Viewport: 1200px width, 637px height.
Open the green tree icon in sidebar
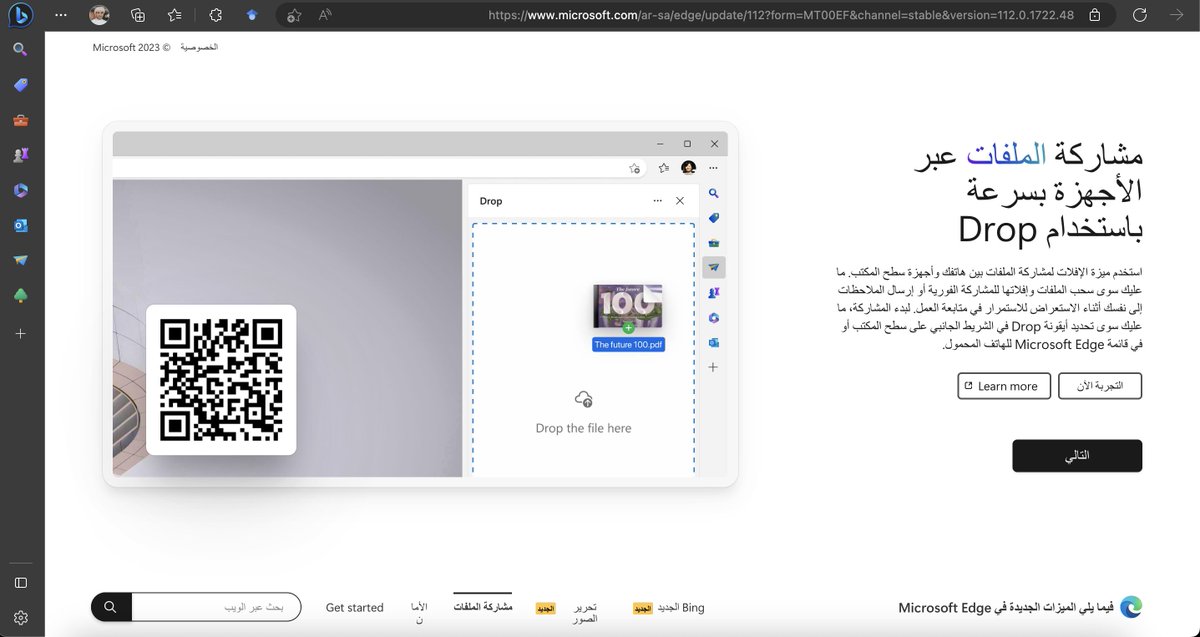pos(20,295)
